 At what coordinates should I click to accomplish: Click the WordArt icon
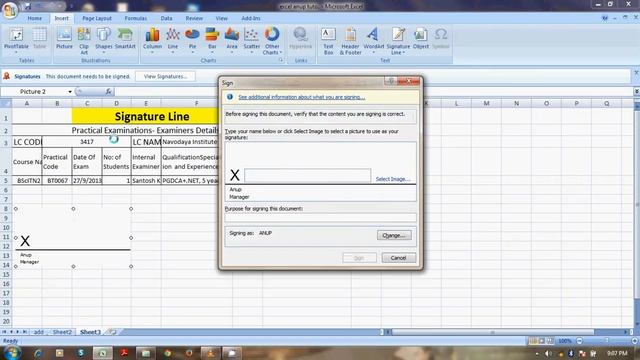[x=373, y=41]
